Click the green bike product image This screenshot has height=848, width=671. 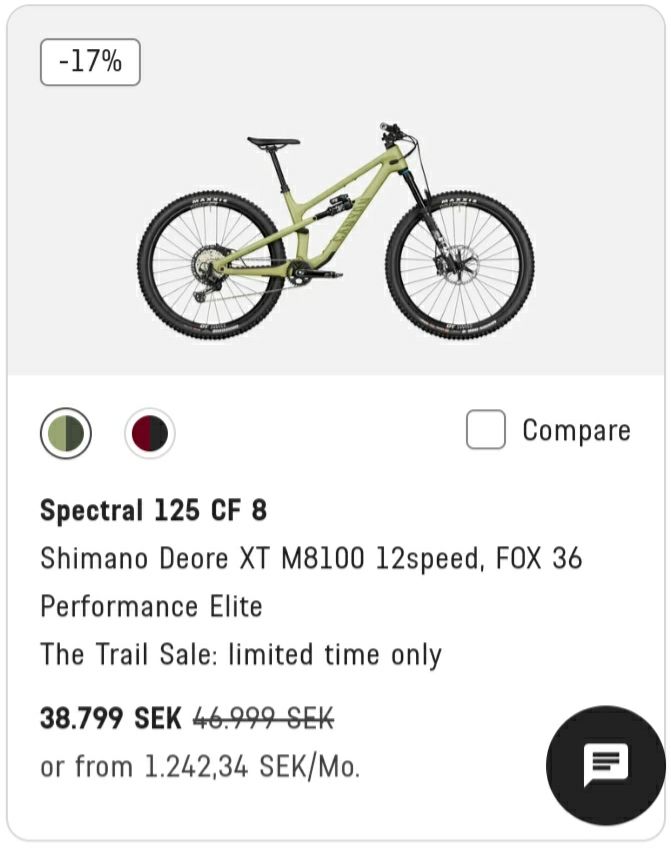pyautogui.click(x=336, y=231)
